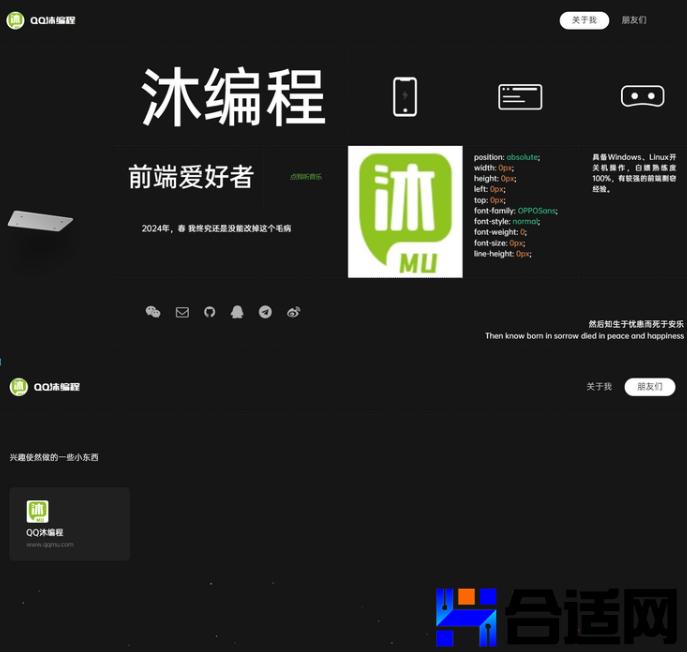Viewport: 687px width, 652px height.
Task: Switch to the unhighlighted 朋友们 nav item
Action: click(x=634, y=20)
